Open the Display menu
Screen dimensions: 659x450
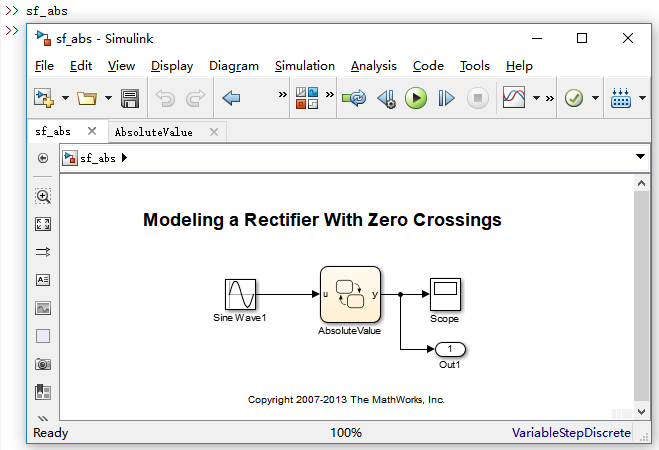click(x=172, y=66)
